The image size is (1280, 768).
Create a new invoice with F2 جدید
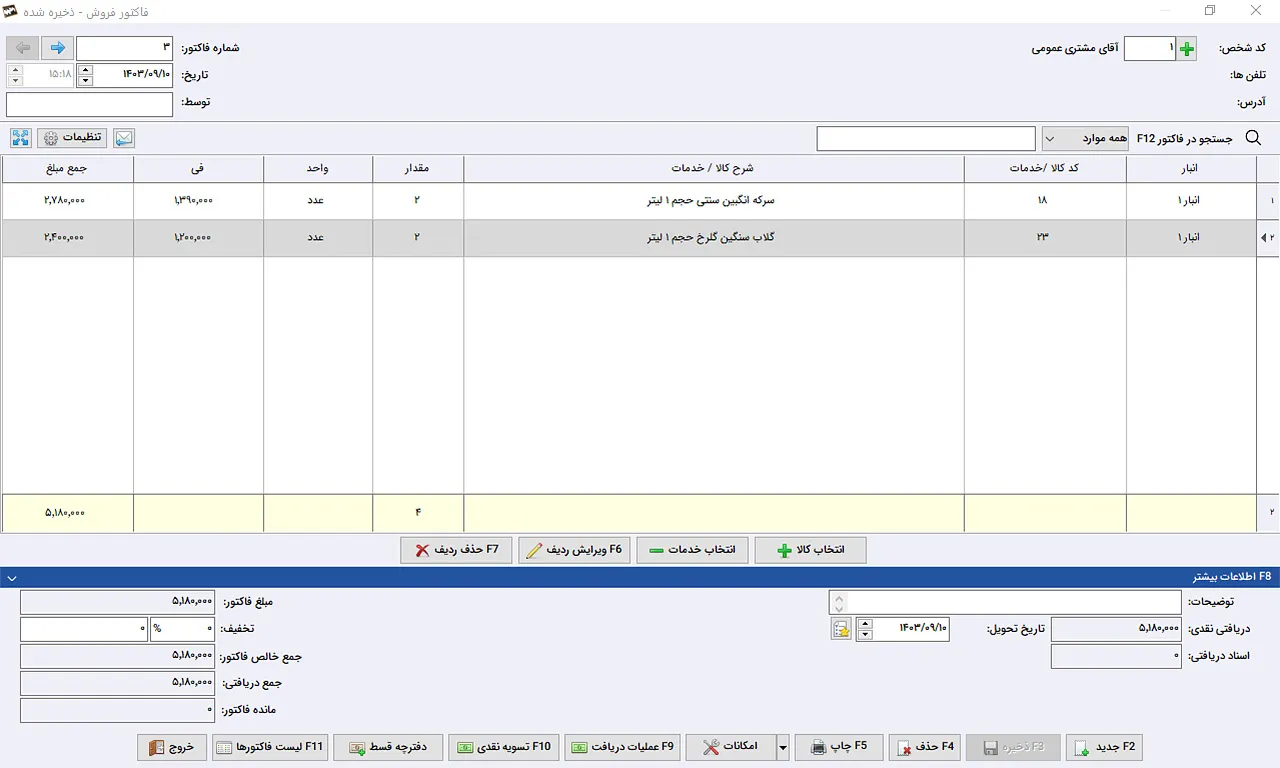1104,747
